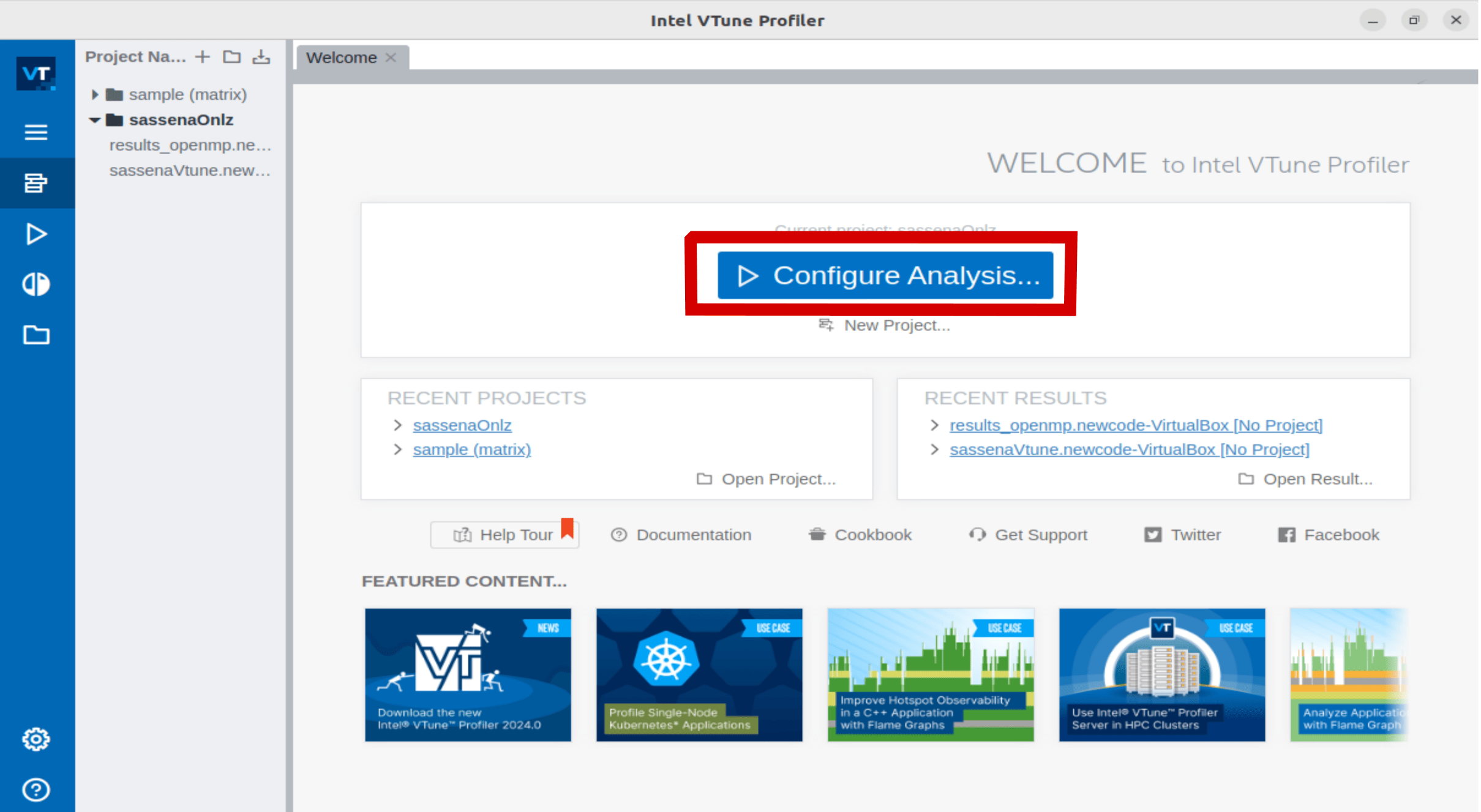1481x812 pixels.
Task: Click New Project... link
Action: [885, 325]
